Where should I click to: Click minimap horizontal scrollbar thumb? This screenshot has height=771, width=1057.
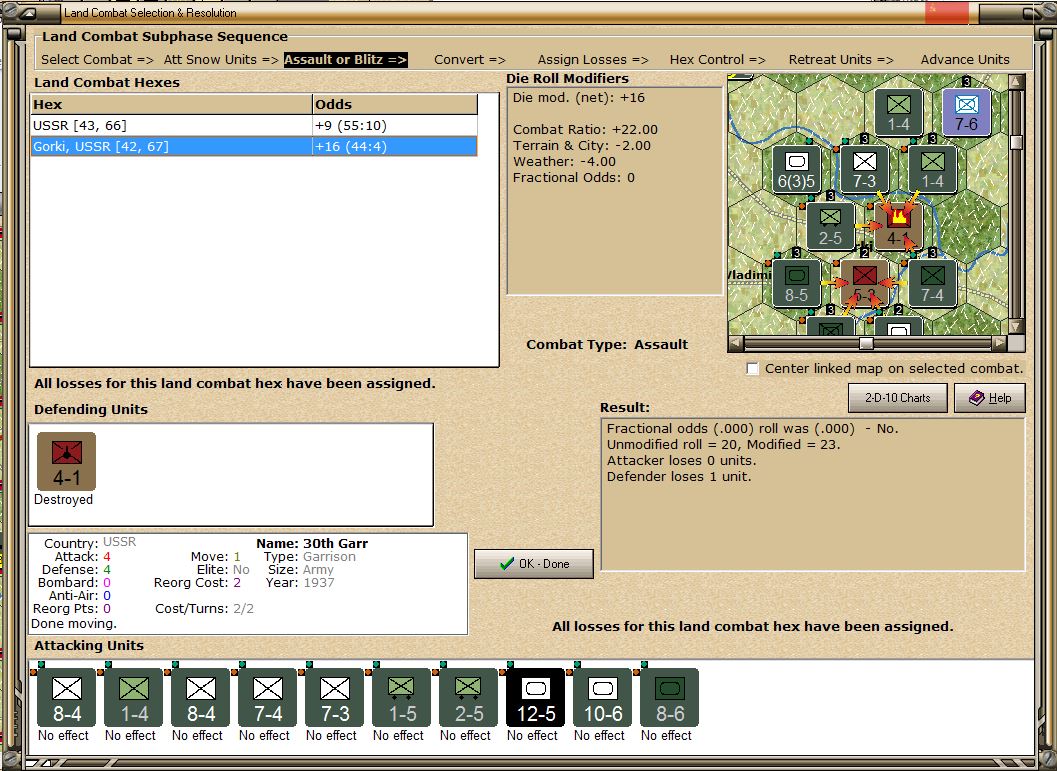[866, 344]
